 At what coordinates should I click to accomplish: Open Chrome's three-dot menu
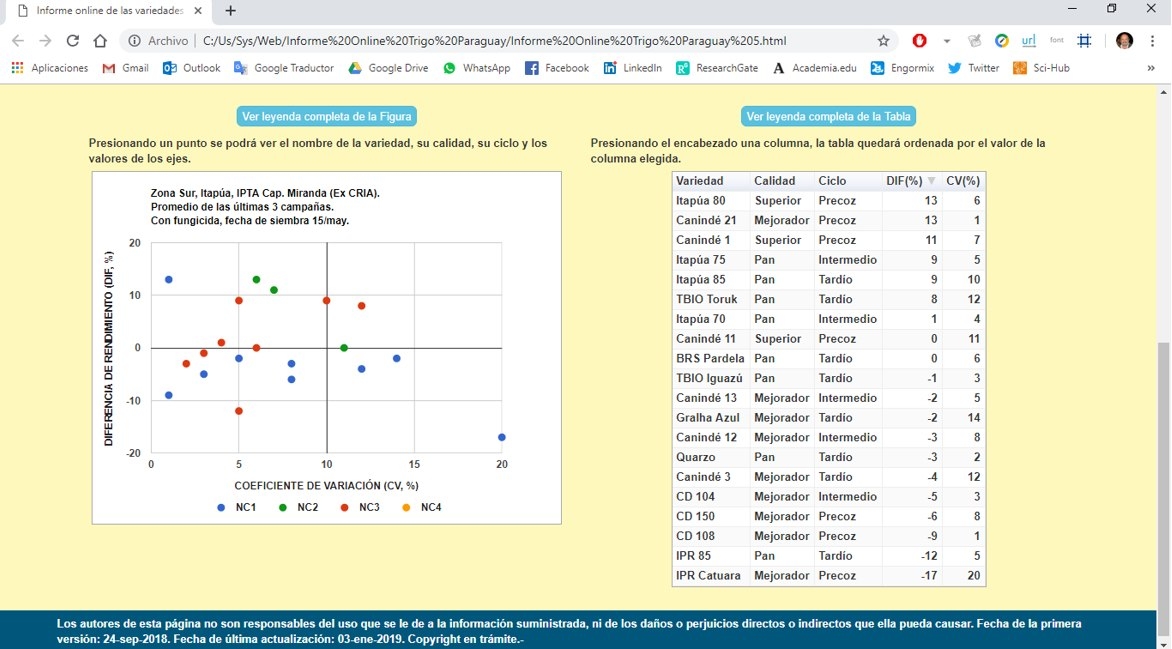(1151, 41)
